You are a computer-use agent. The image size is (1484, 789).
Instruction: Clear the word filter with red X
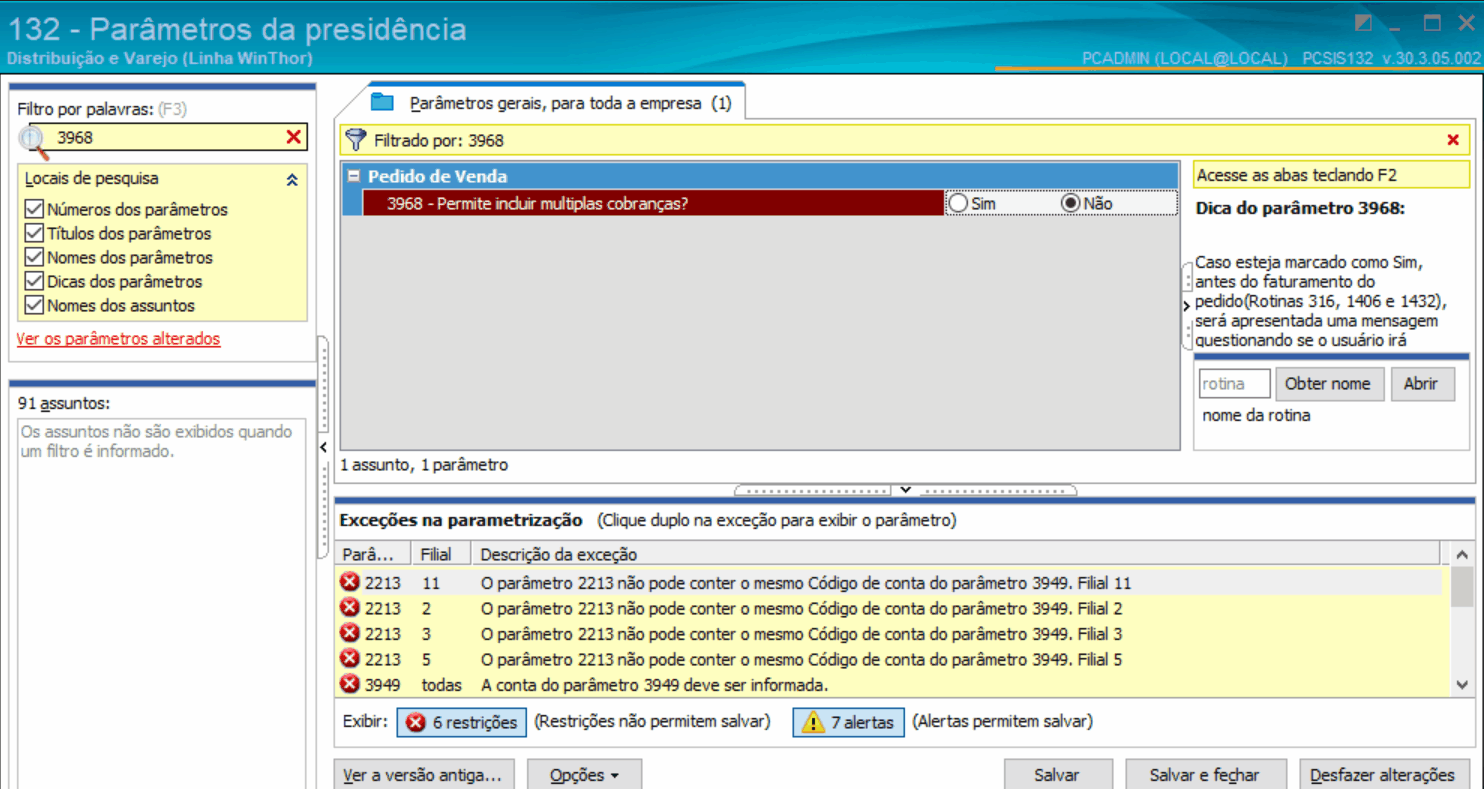(x=293, y=137)
